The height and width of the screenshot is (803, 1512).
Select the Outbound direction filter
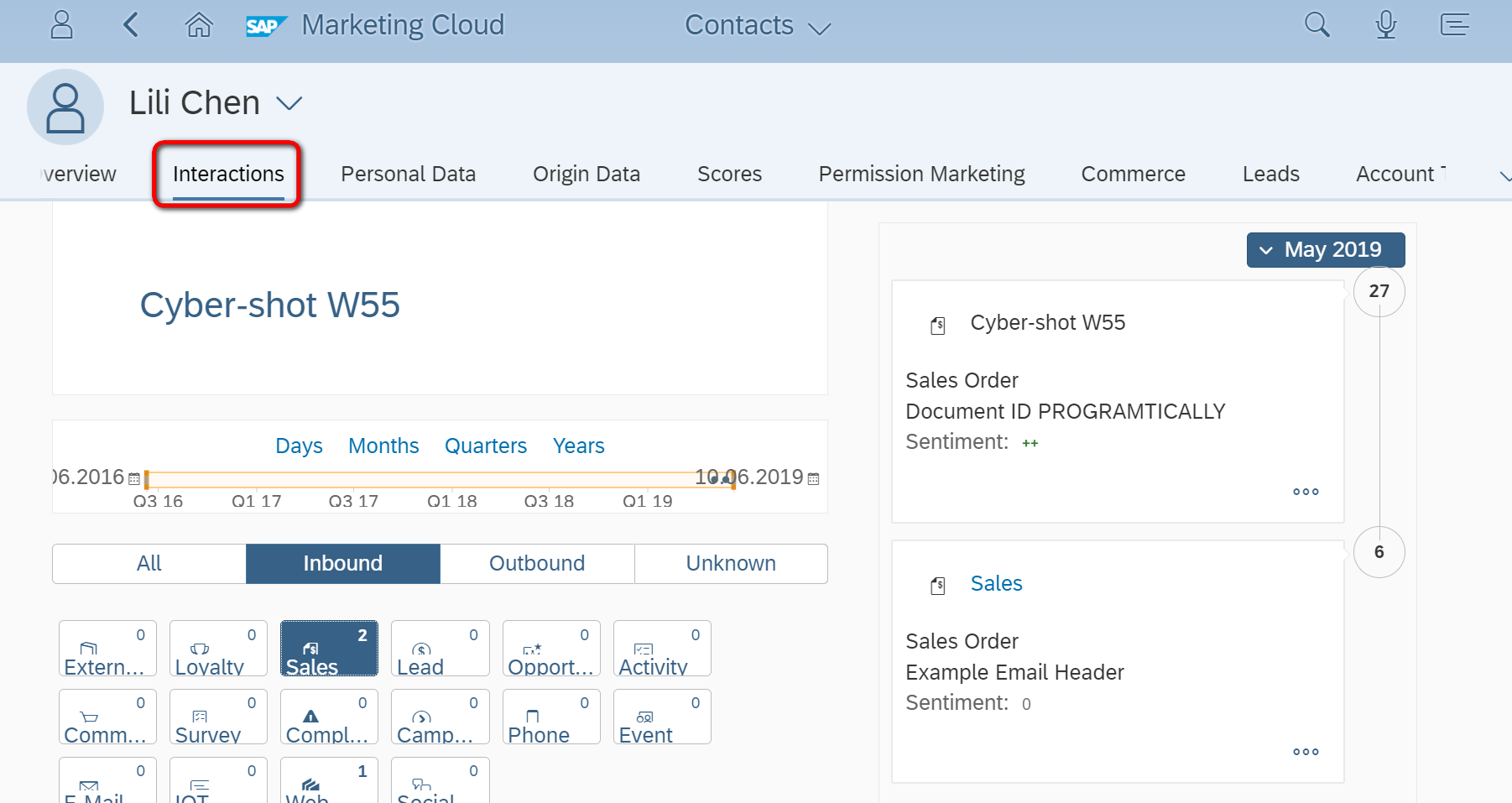(x=537, y=563)
